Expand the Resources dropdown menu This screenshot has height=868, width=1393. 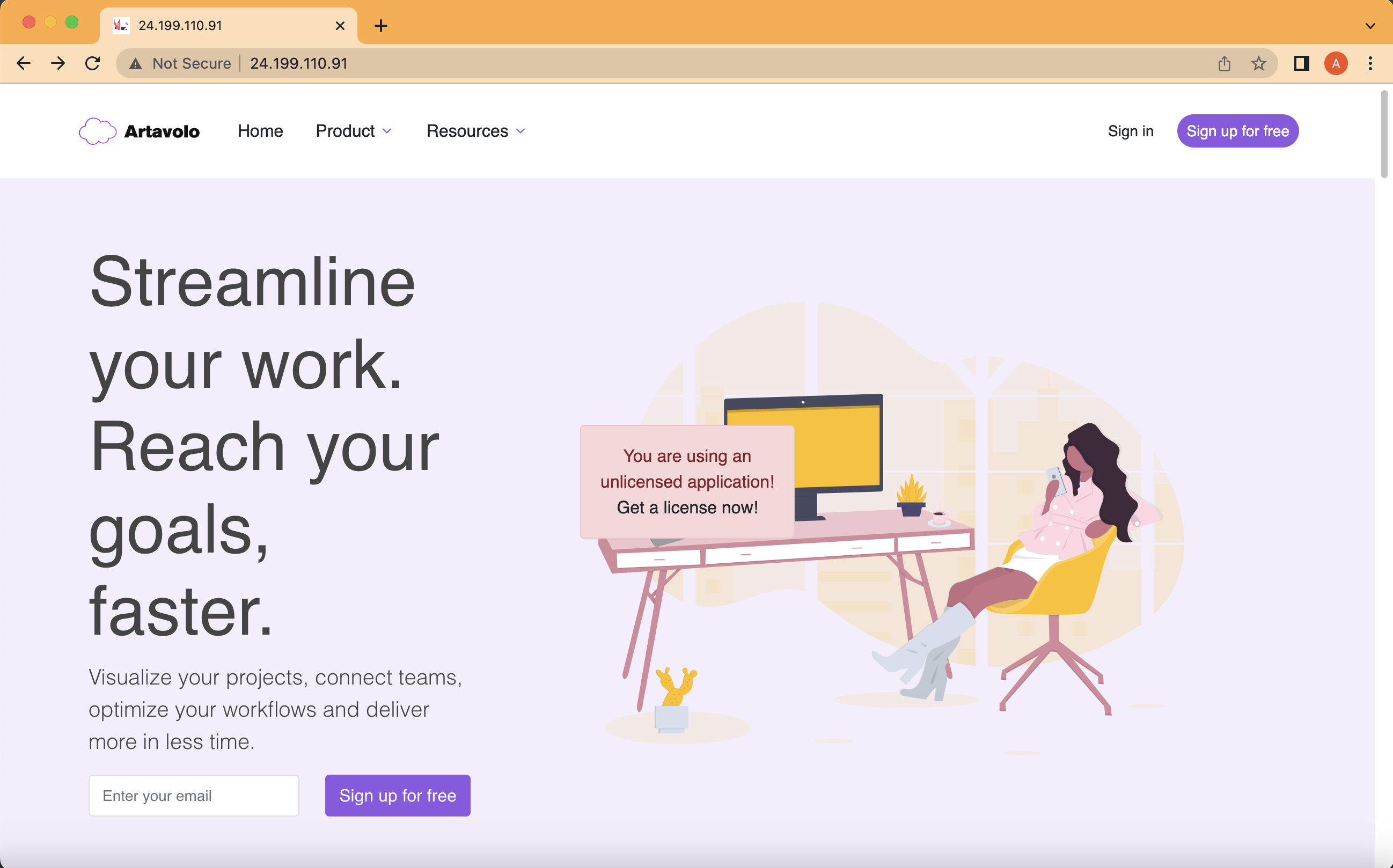click(476, 131)
